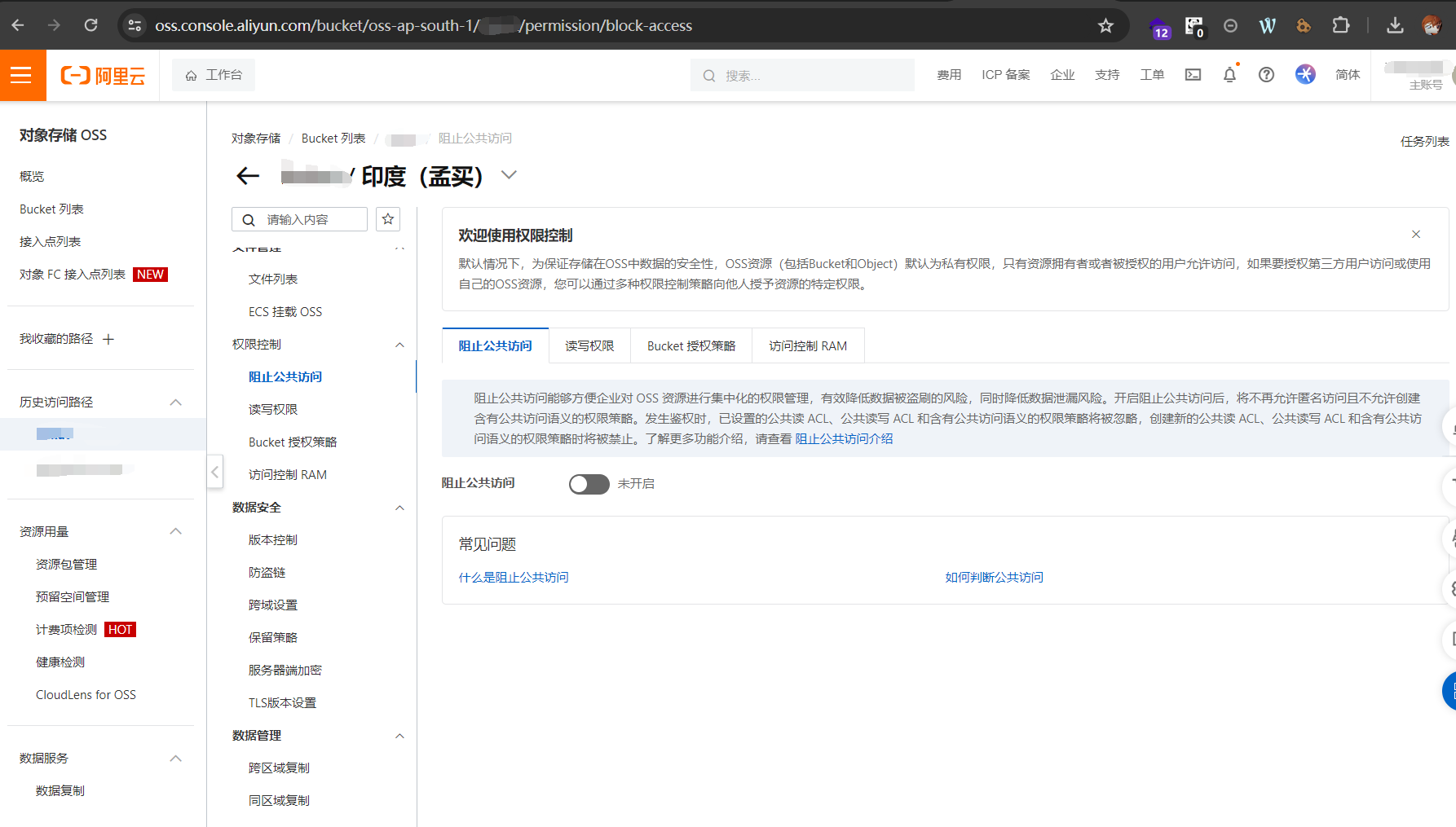This screenshot has height=827, width=1456.
Task: Open the help question-mark icon
Action: click(1266, 75)
